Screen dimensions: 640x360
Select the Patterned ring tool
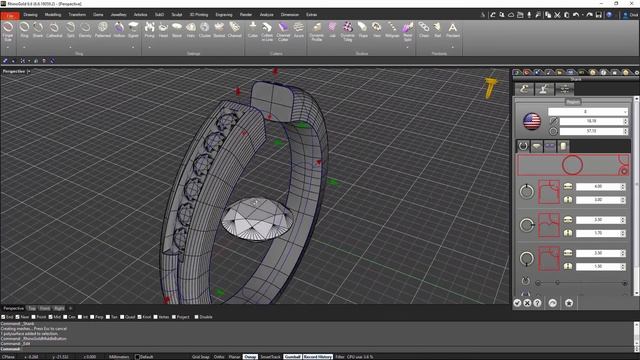point(102,30)
